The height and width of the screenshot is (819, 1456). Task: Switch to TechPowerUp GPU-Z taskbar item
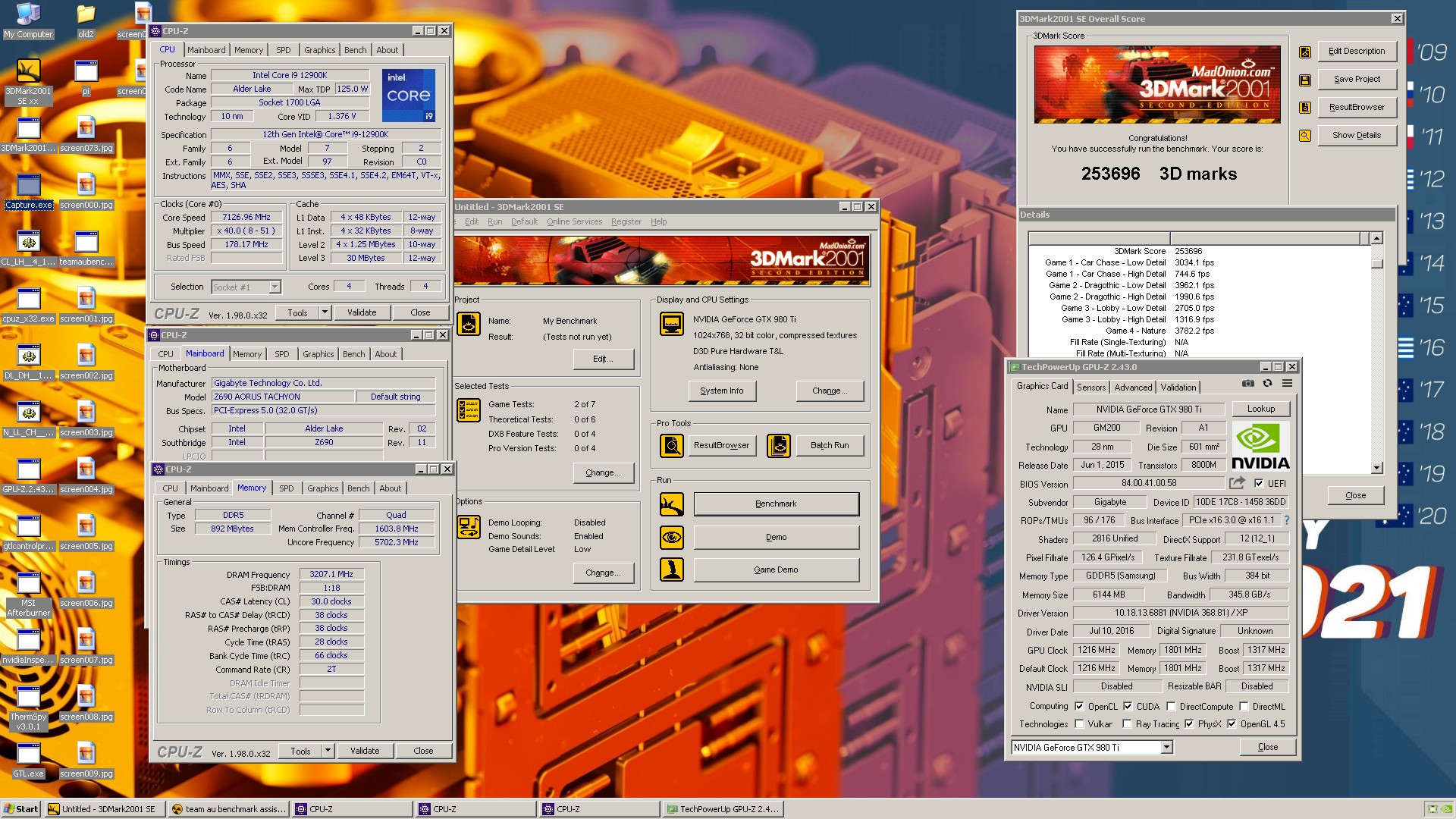click(x=723, y=809)
